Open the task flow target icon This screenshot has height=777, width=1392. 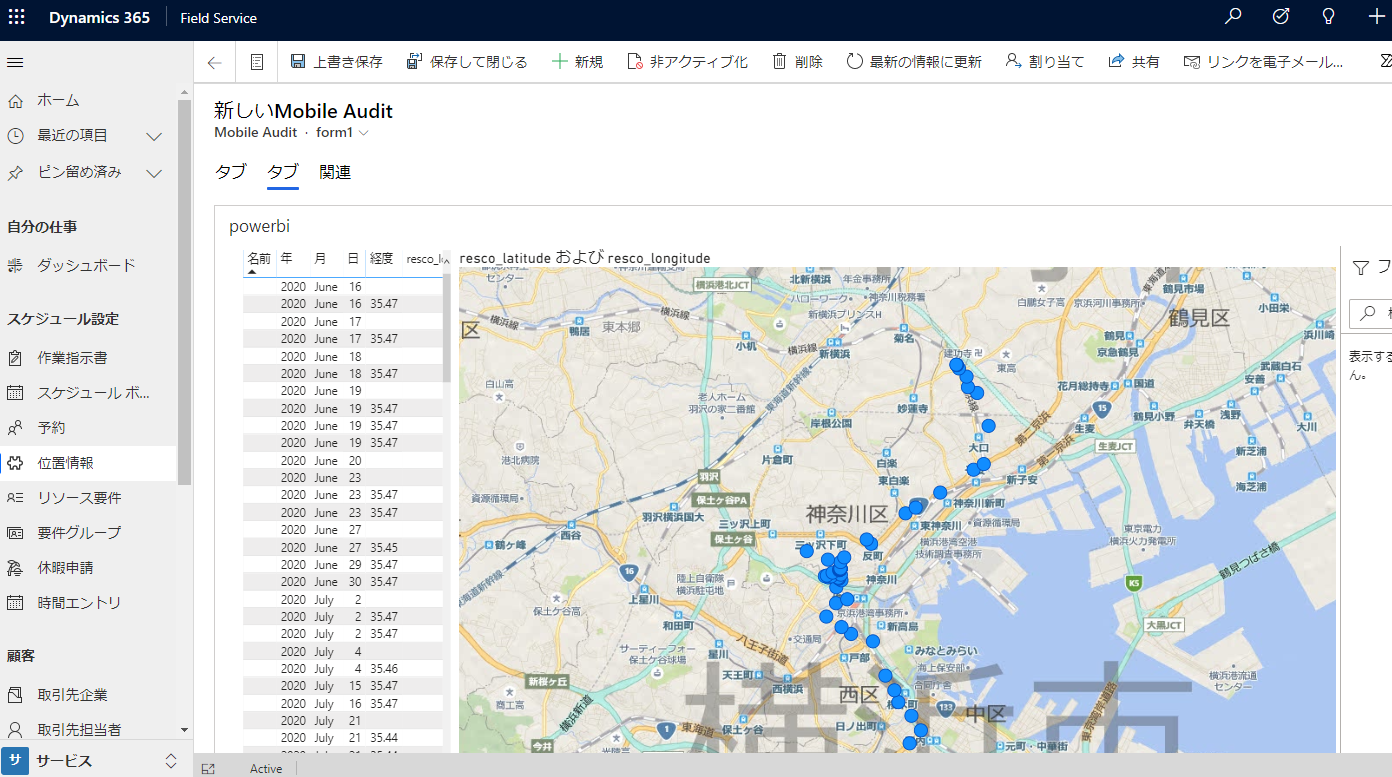point(1281,17)
